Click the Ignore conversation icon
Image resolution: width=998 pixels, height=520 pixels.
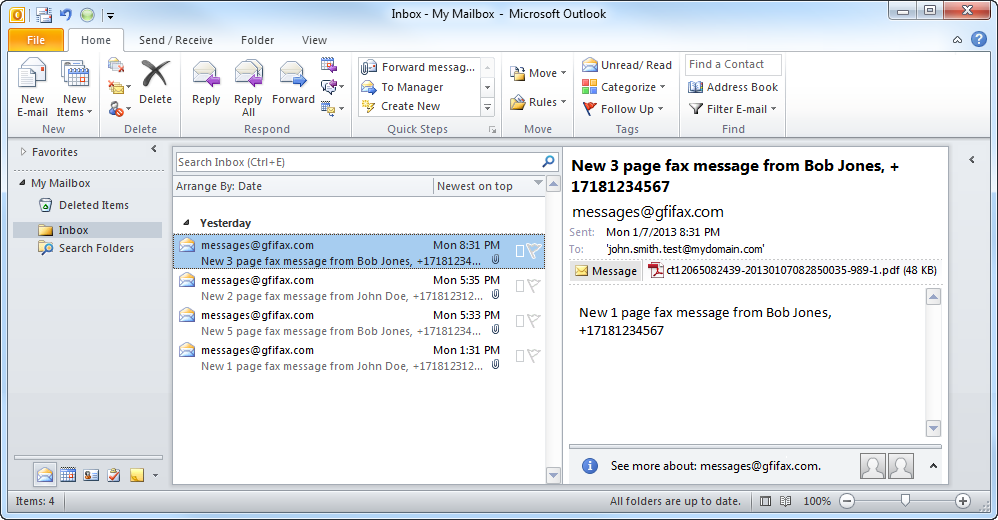click(116, 65)
